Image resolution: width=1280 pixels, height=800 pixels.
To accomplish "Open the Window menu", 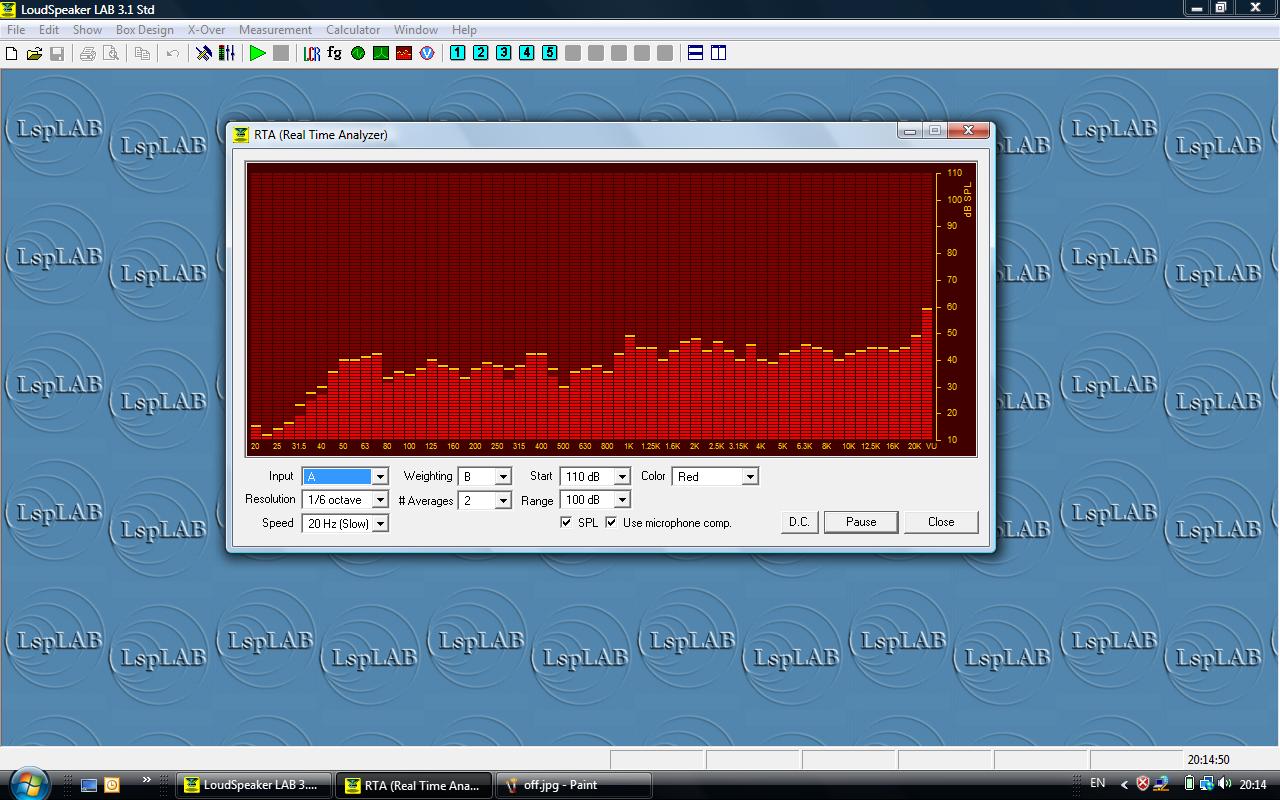I will point(416,30).
